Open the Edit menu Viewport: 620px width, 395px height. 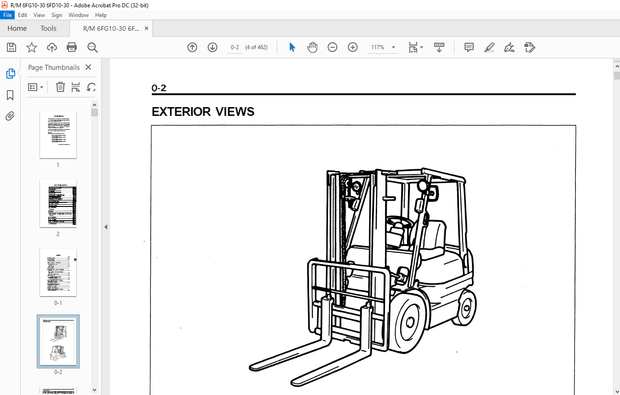(23, 15)
